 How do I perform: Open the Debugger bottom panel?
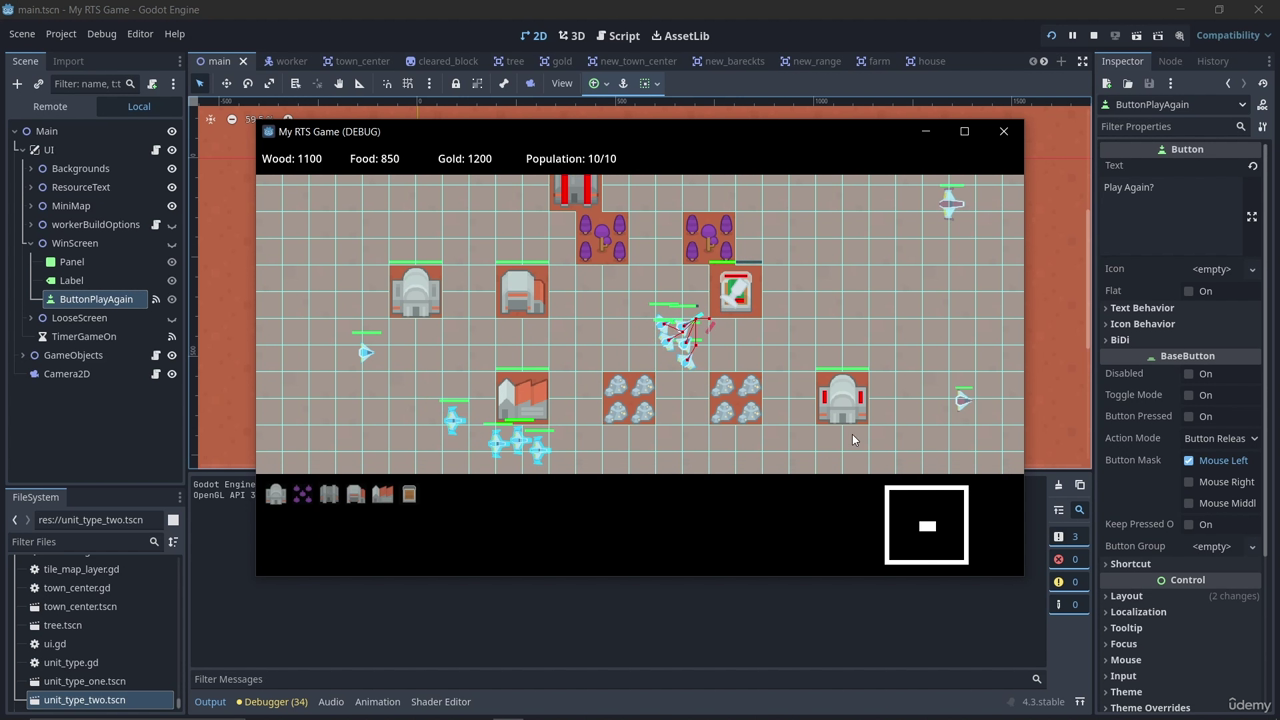(272, 702)
